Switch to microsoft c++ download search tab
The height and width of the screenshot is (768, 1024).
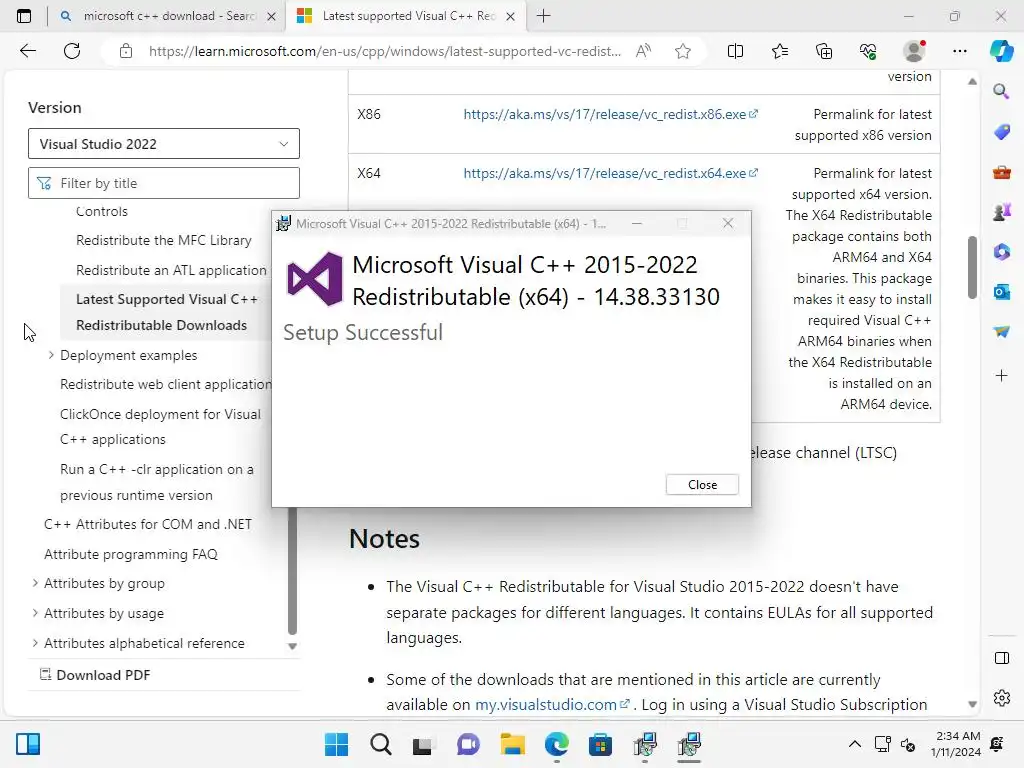(168, 16)
